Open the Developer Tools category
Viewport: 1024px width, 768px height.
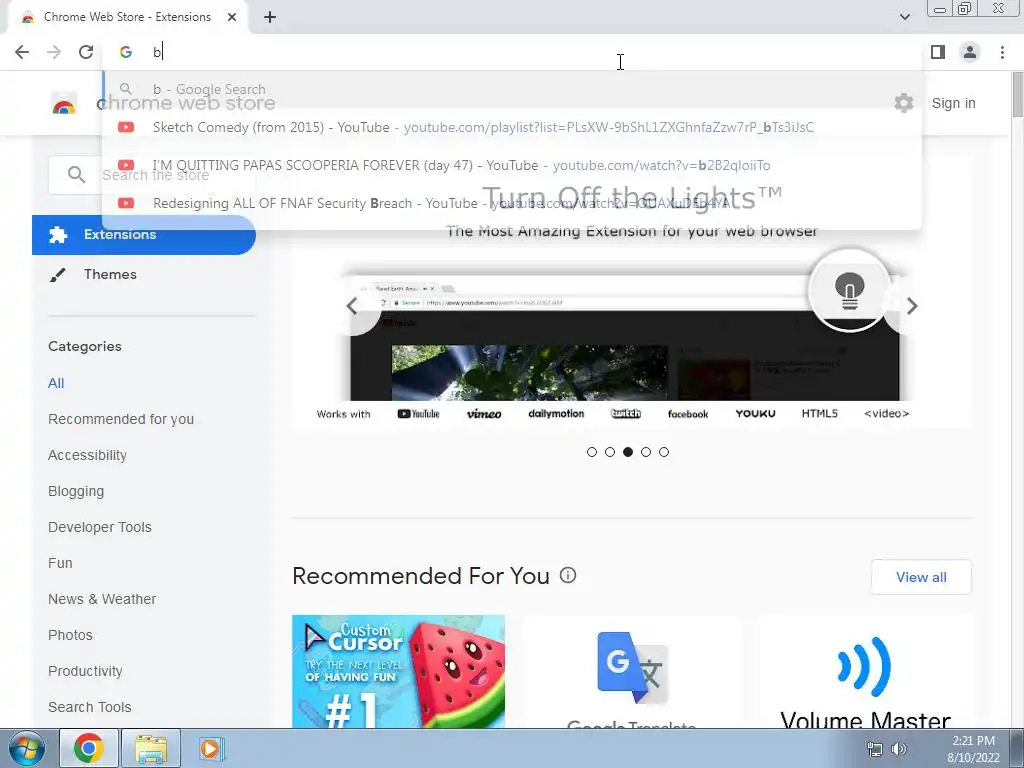100,527
